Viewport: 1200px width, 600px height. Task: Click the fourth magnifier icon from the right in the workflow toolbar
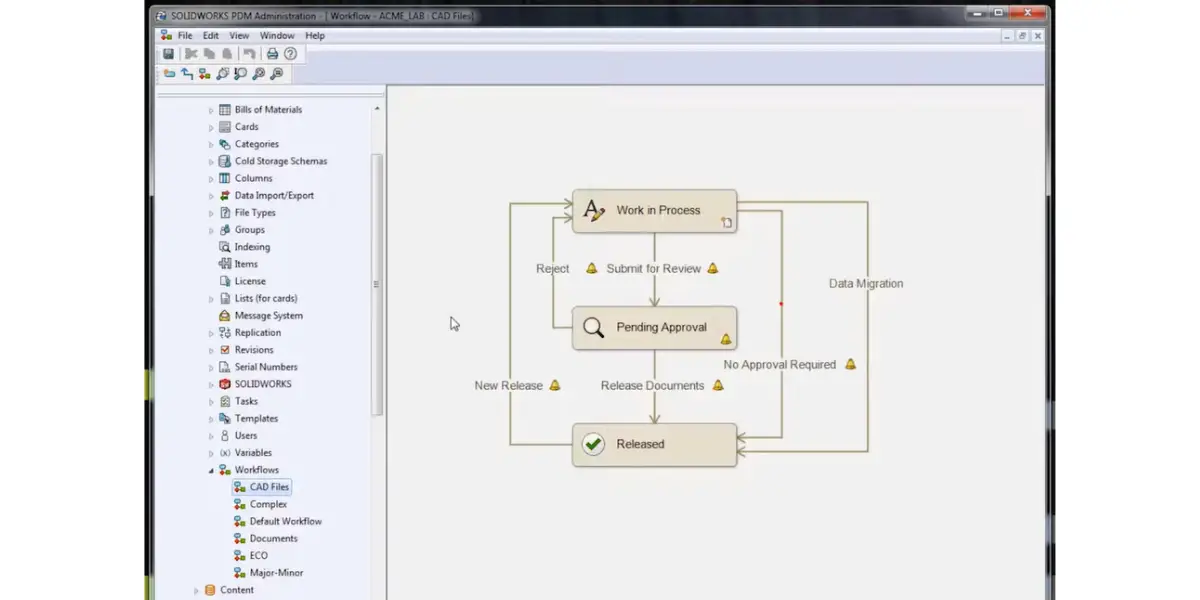(x=223, y=74)
